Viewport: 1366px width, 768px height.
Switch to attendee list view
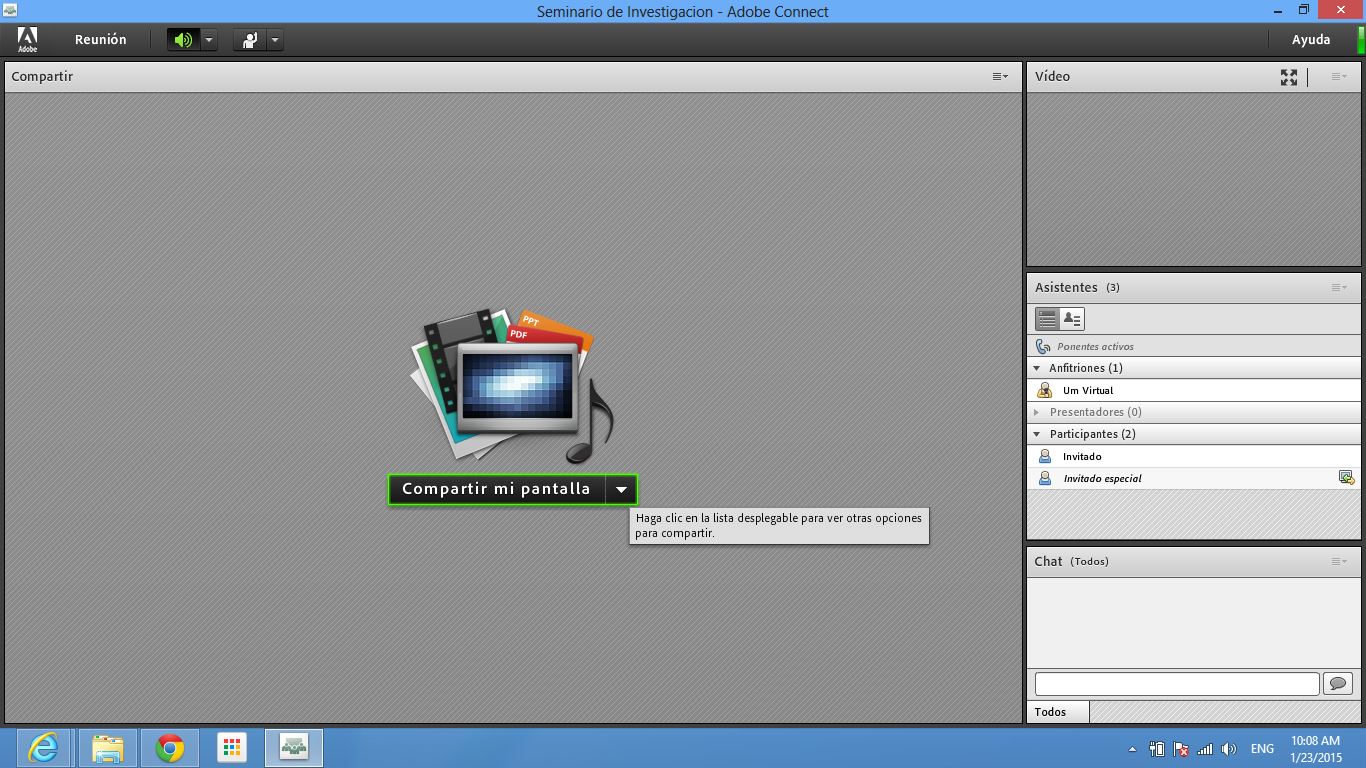[x=1047, y=319]
